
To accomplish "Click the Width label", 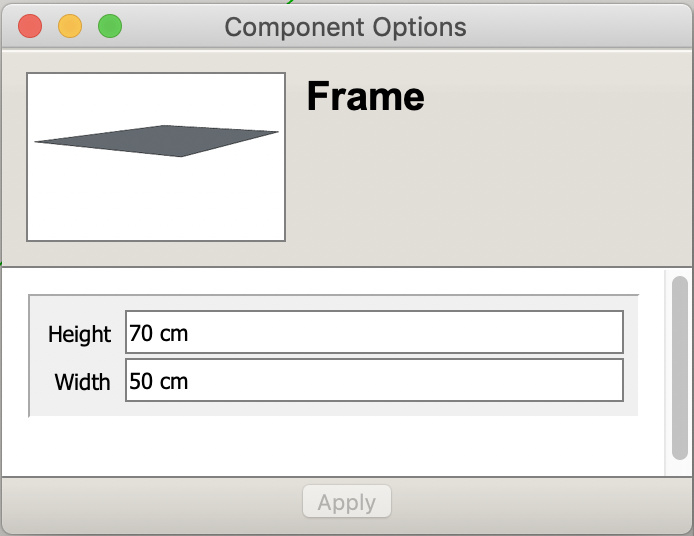I will [x=82, y=382].
